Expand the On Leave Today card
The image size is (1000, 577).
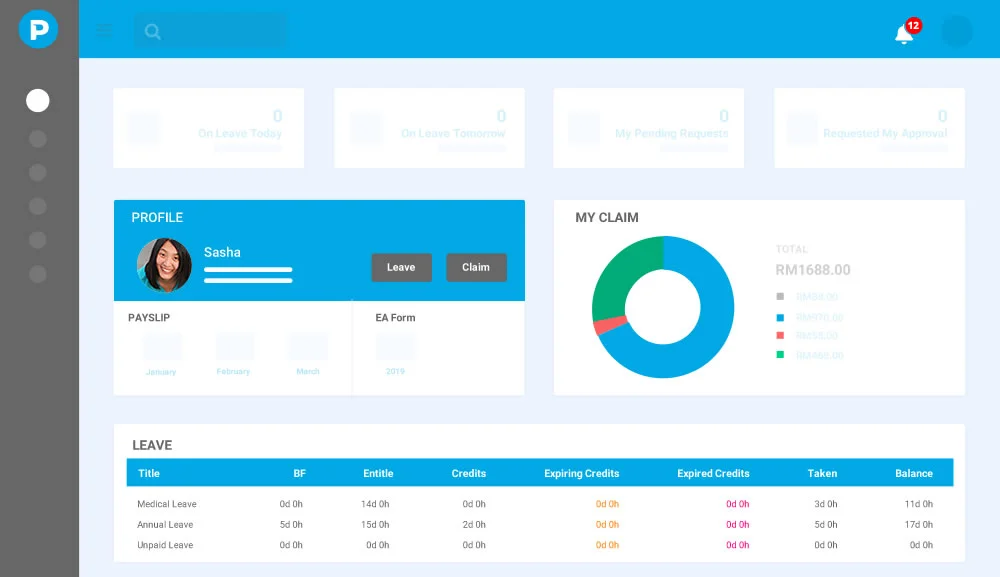coord(208,128)
